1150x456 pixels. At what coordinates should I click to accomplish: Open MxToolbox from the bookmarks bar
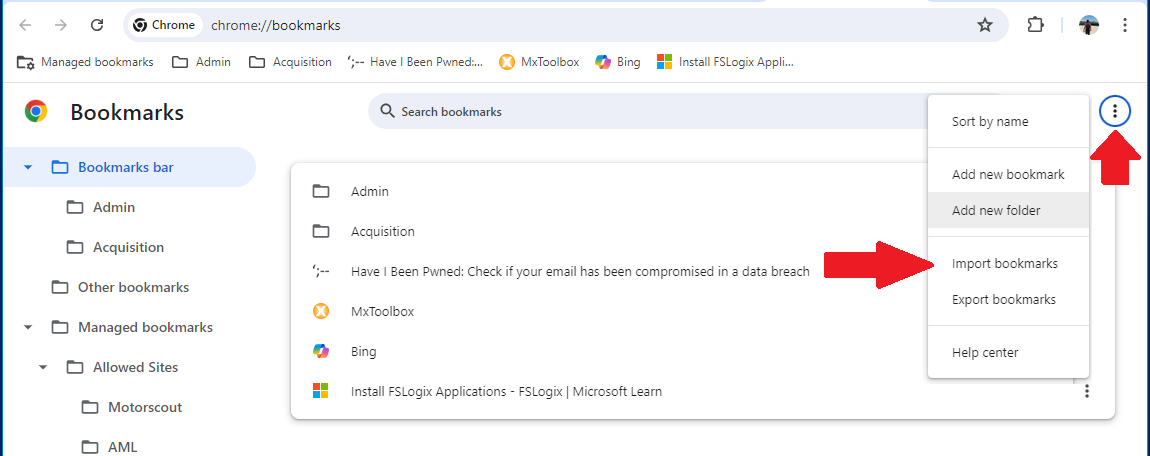pyautogui.click(x=539, y=62)
